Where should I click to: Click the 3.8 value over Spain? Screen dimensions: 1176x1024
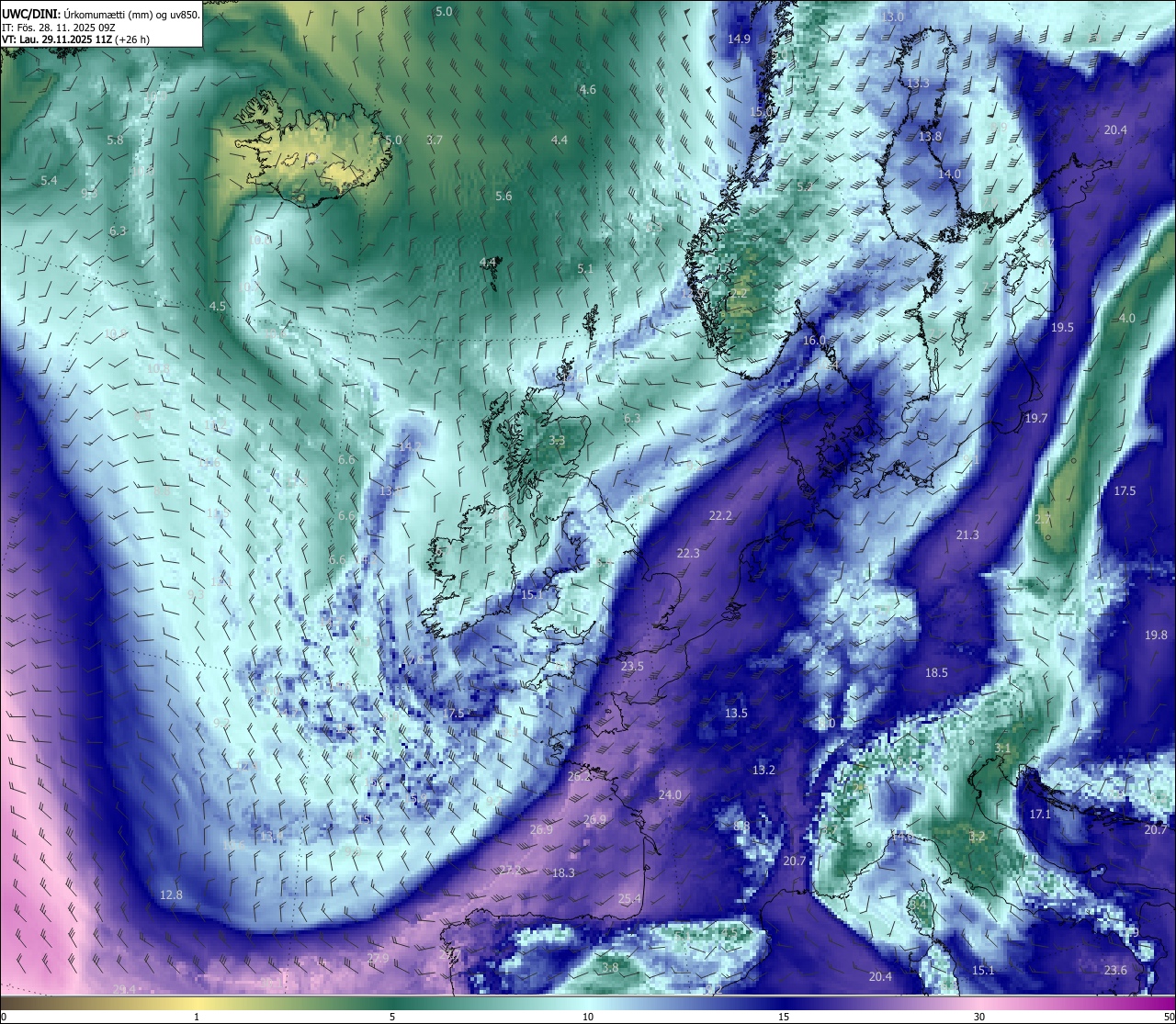click(x=610, y=968)
